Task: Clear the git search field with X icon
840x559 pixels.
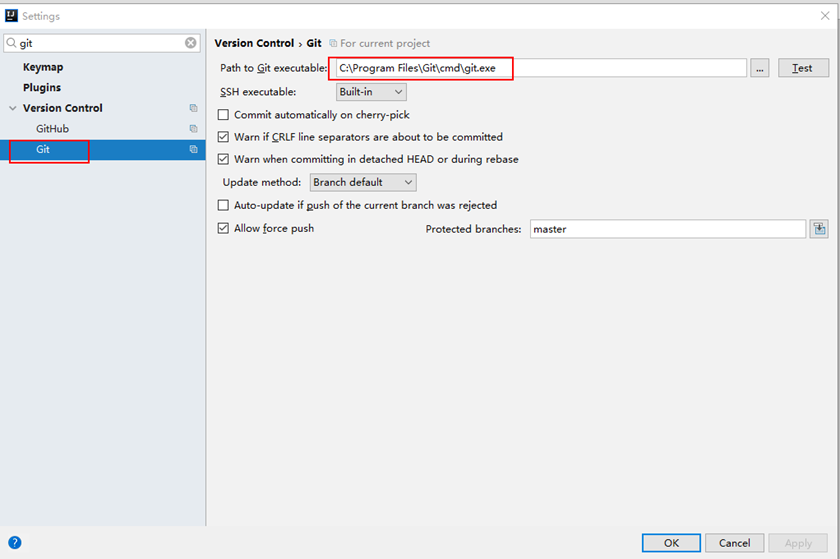Action: coord(191,43)
